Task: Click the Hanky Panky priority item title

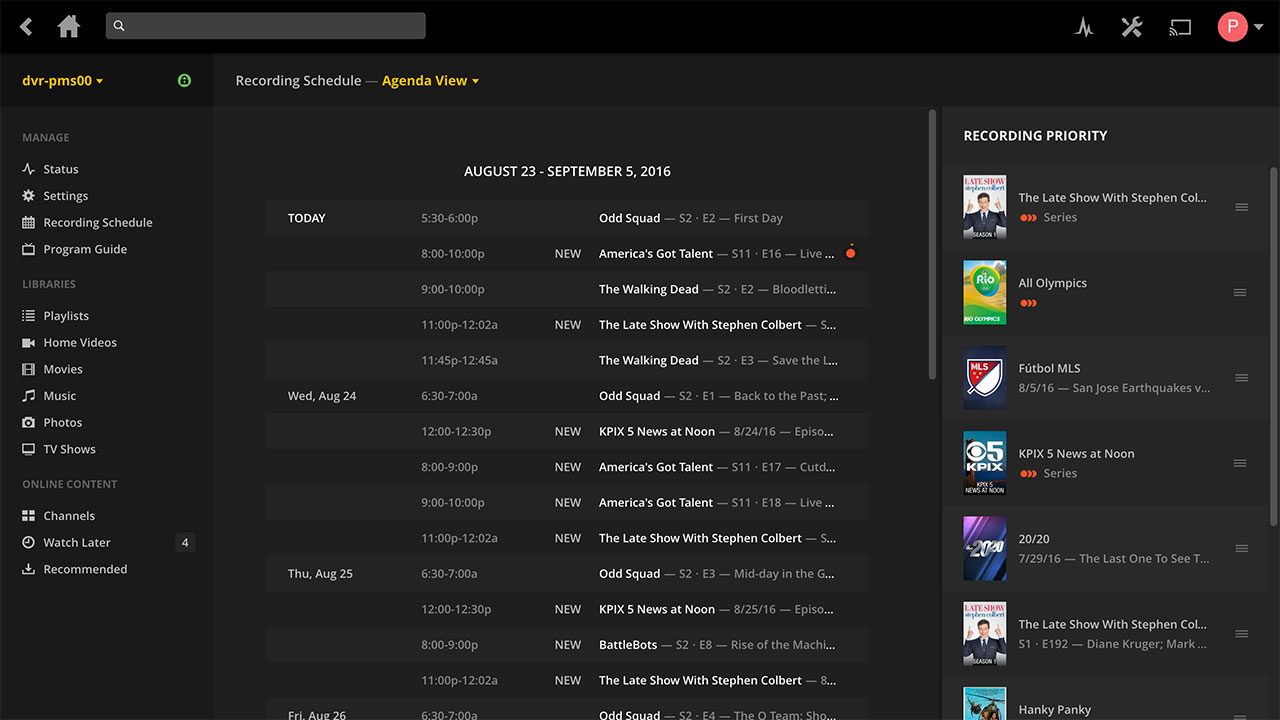Action: [1054, 710]
